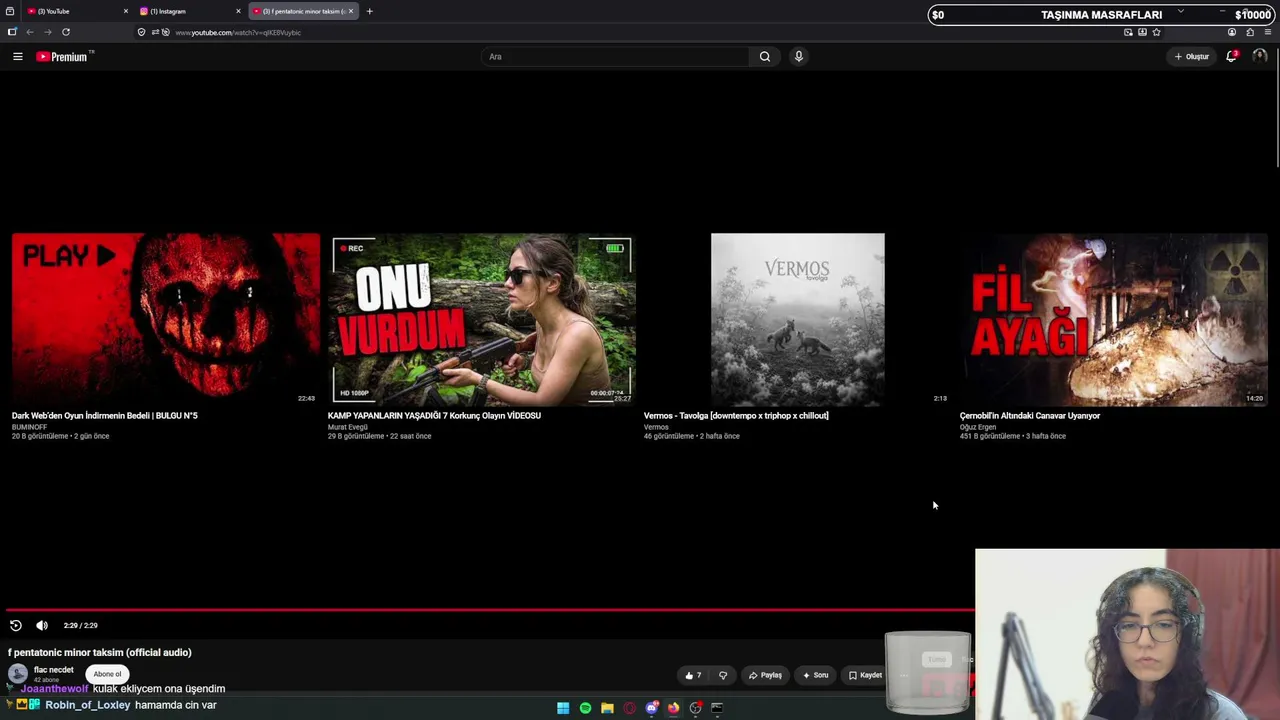Subscribe with the Abone ol button
The height and width of the screenshot is (720, 1280).
[x=107, y=674]
